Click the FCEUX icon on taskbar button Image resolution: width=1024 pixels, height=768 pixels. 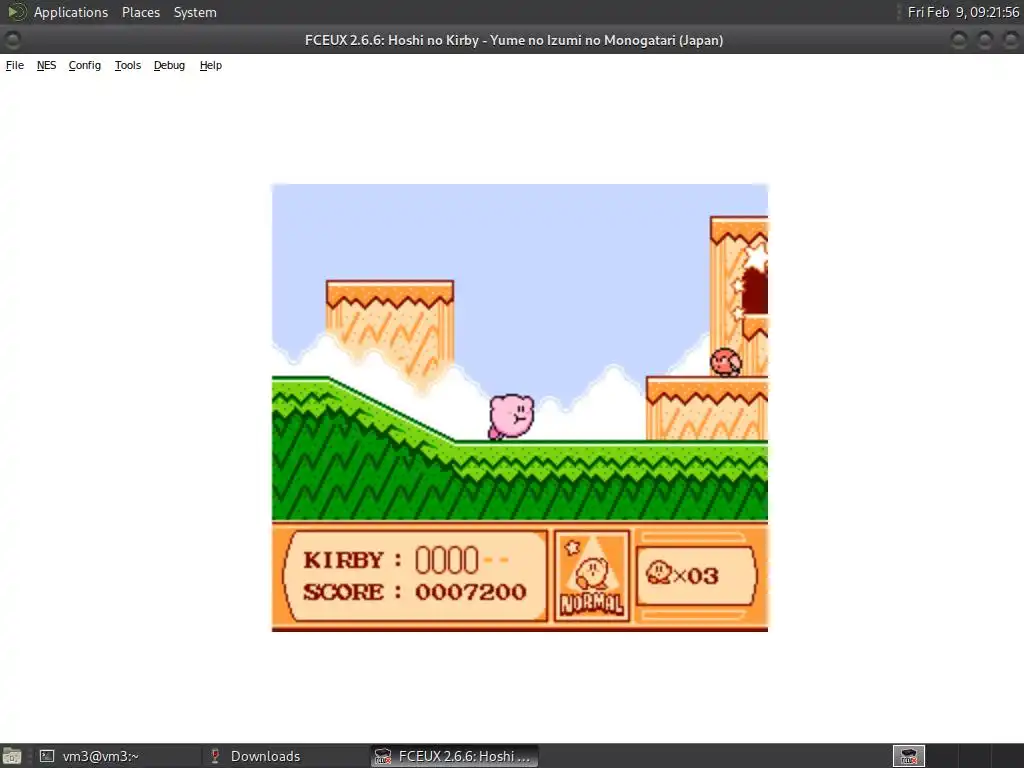(383, 756)
